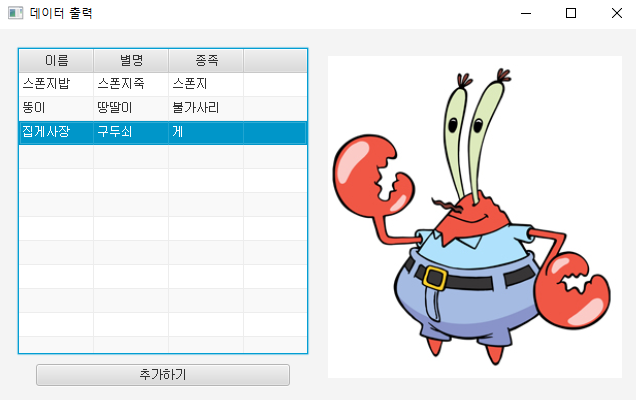Click the 데이터 출력 window app icon
This screenshot has width=636, height=400.
[15, 13]
